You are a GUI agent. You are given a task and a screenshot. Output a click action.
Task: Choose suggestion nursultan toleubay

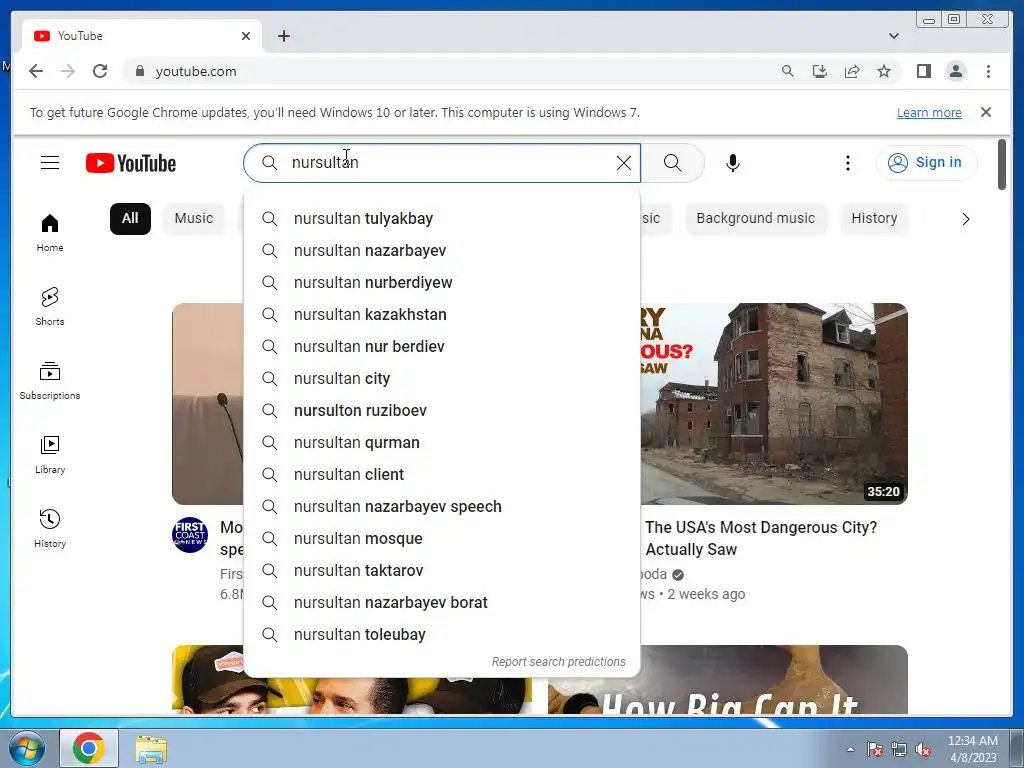click(x=441, y=635)
